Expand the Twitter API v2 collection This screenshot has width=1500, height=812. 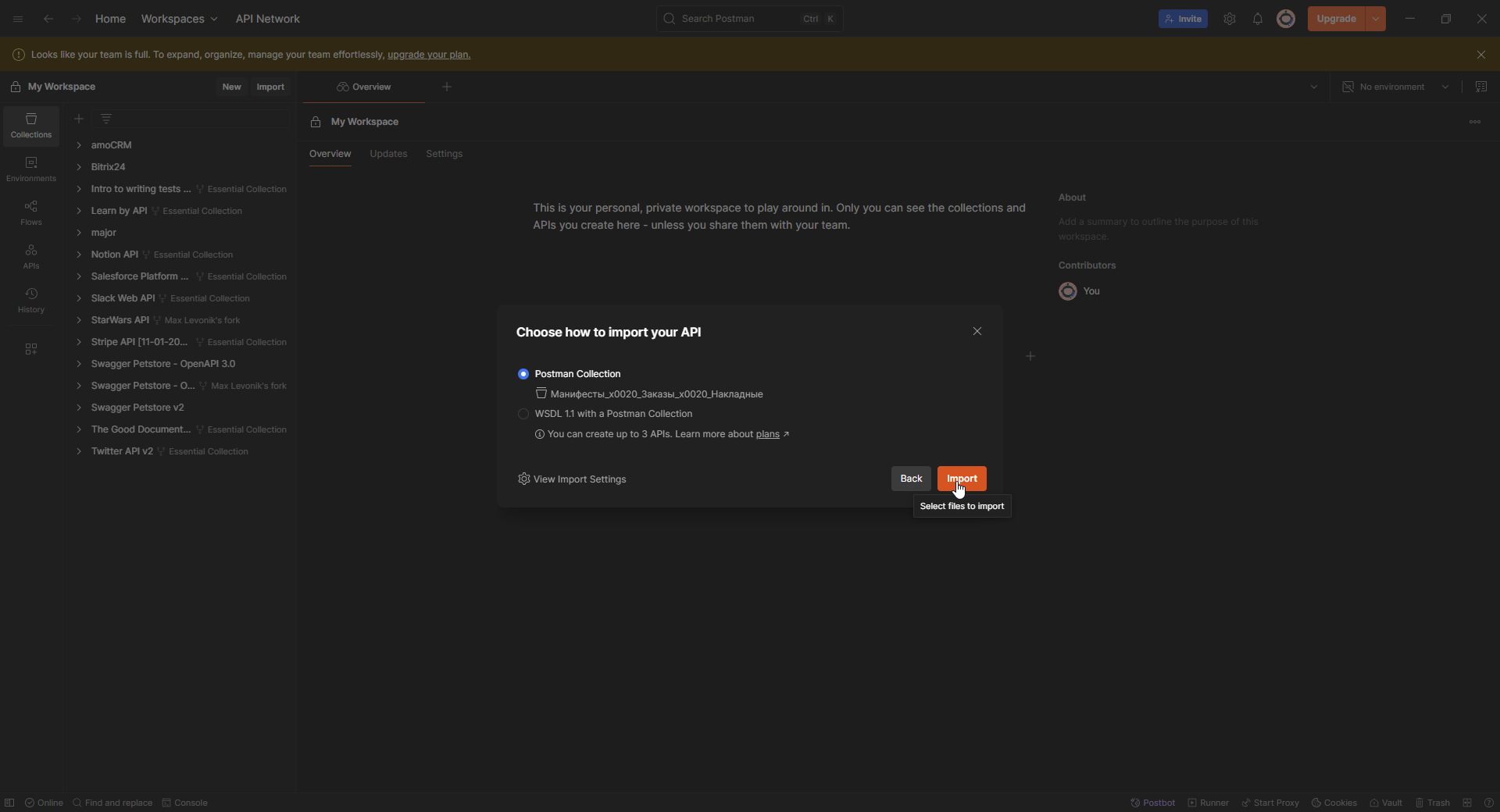(79, 451)
